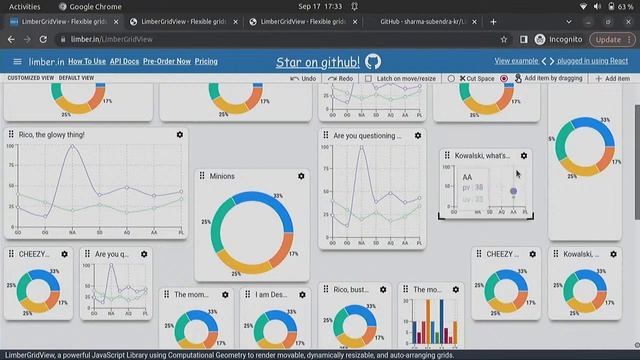Grab drag handle of I am Des... card
Screen dimensions: 640x360
248,294
